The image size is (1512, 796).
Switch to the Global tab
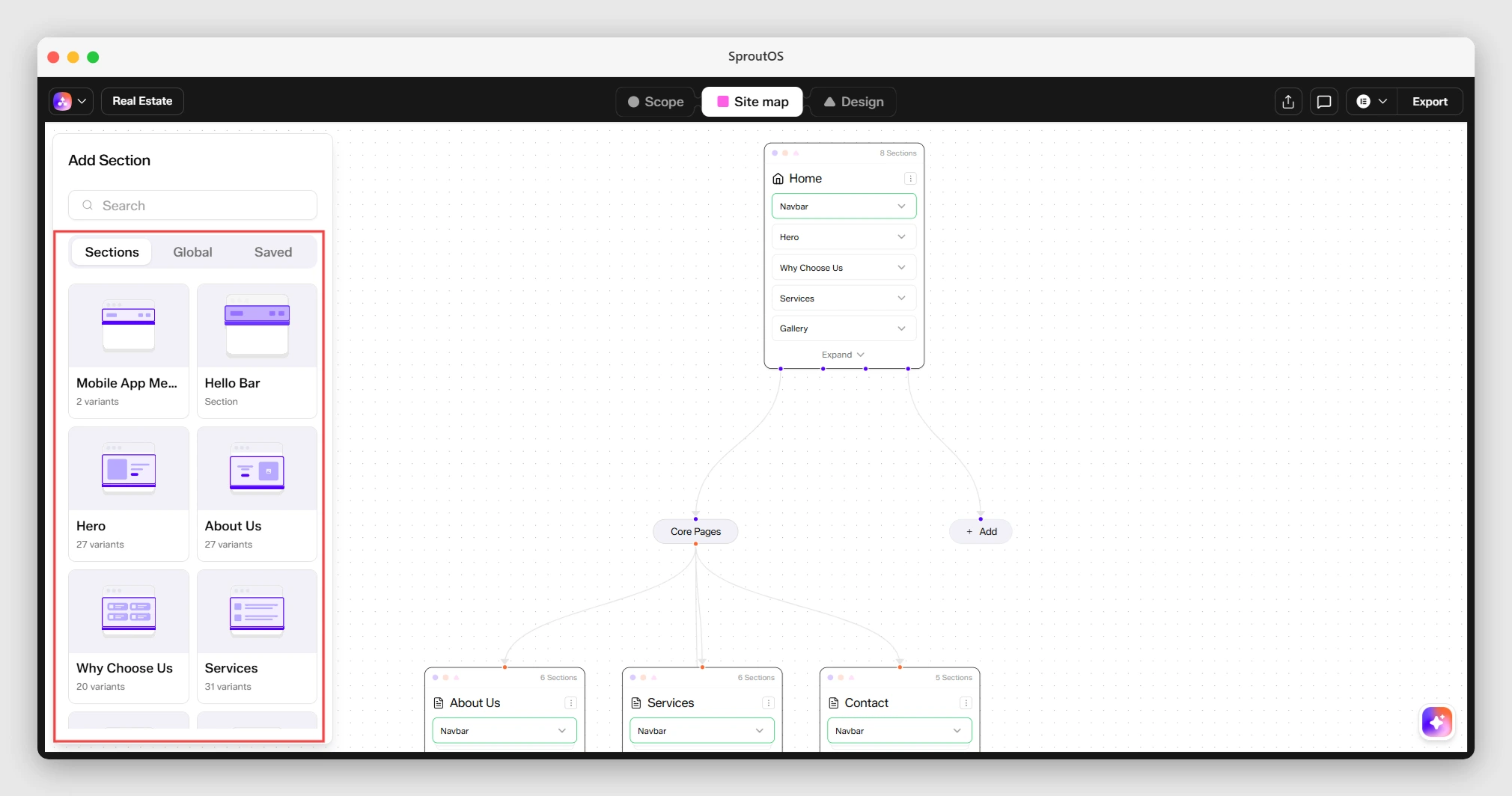(x=192, y=251)
